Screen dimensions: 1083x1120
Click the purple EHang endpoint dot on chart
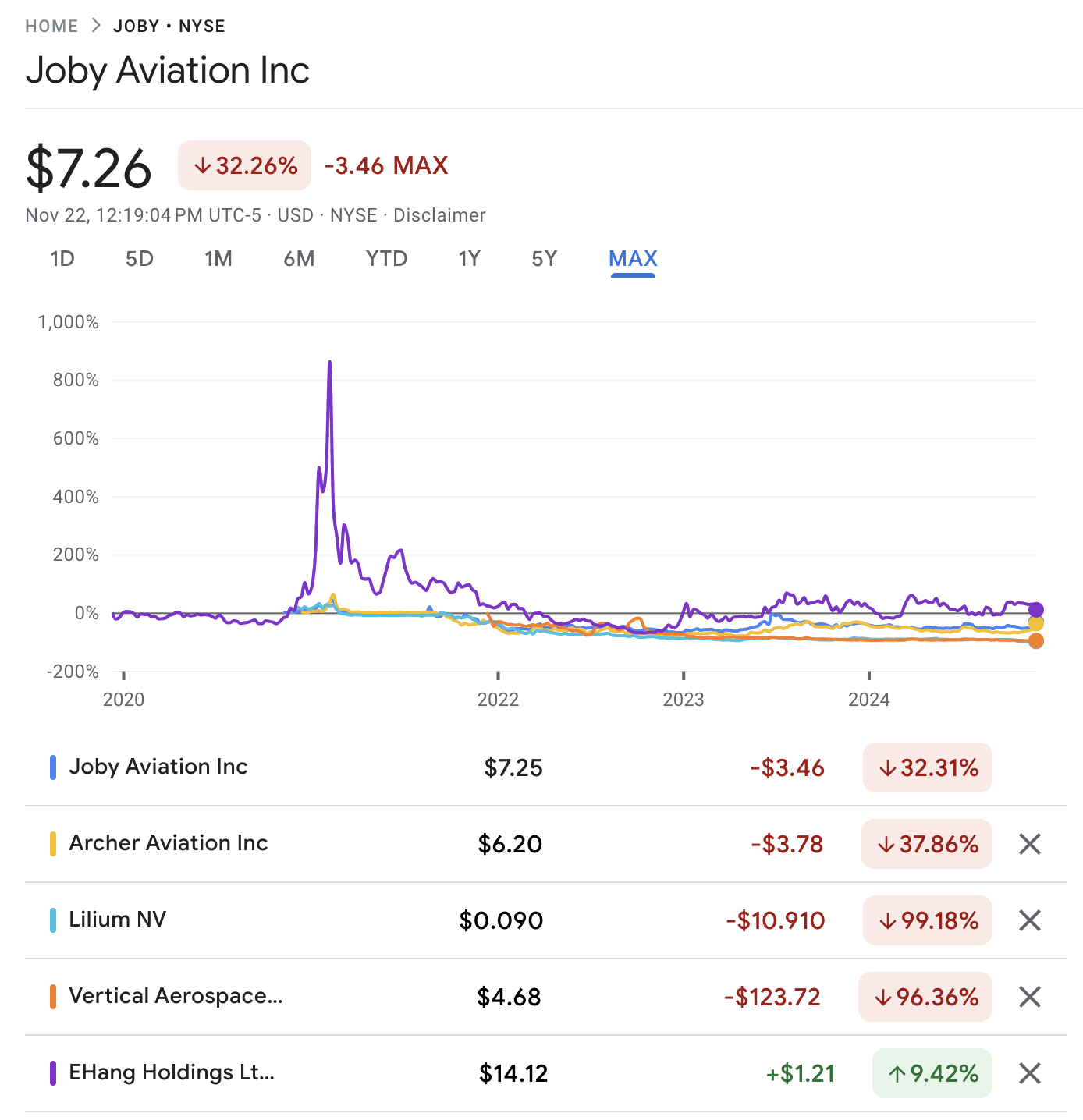click(1035, 610)
